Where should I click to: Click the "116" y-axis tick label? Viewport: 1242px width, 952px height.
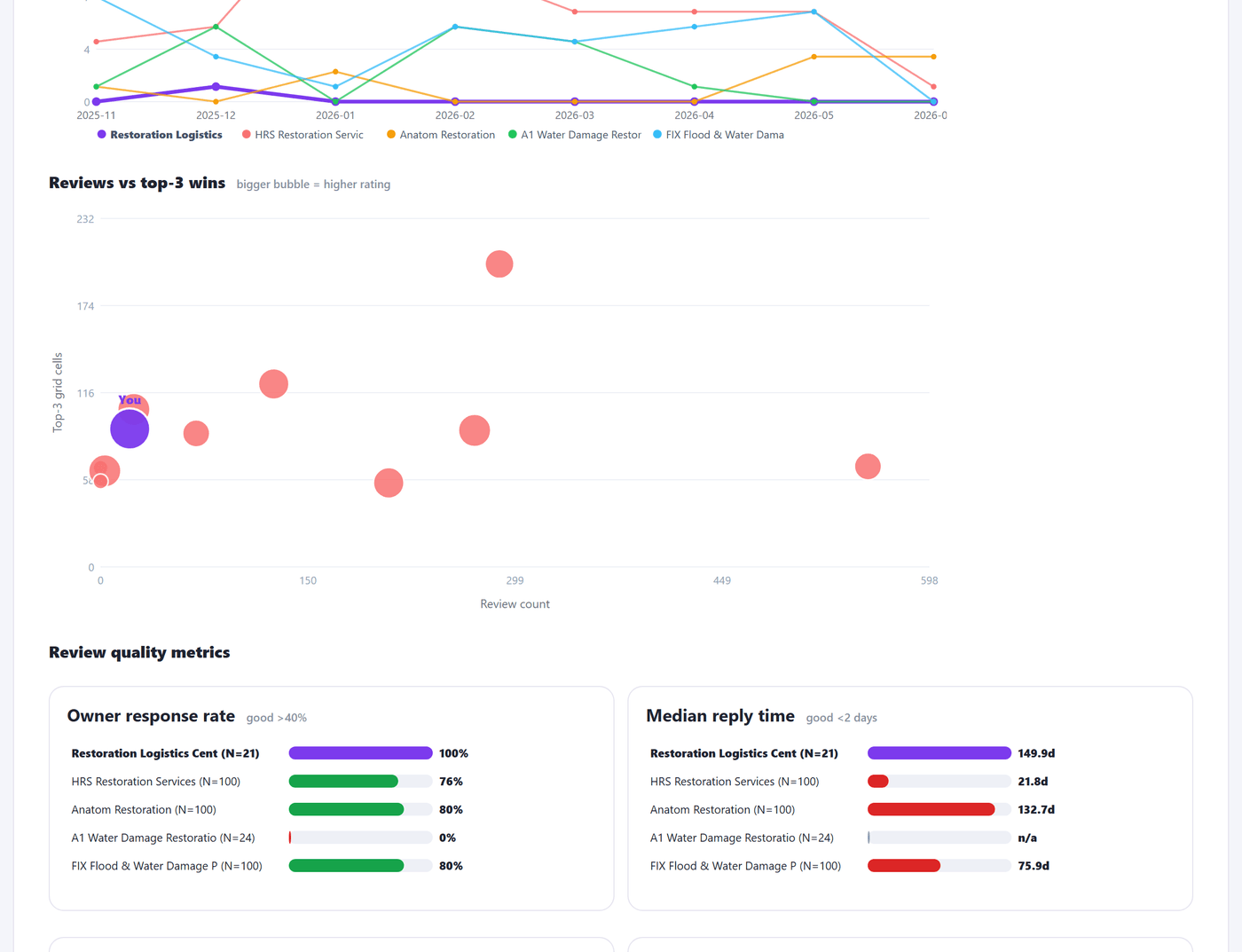pyautogui.click(x=85, y=393)
